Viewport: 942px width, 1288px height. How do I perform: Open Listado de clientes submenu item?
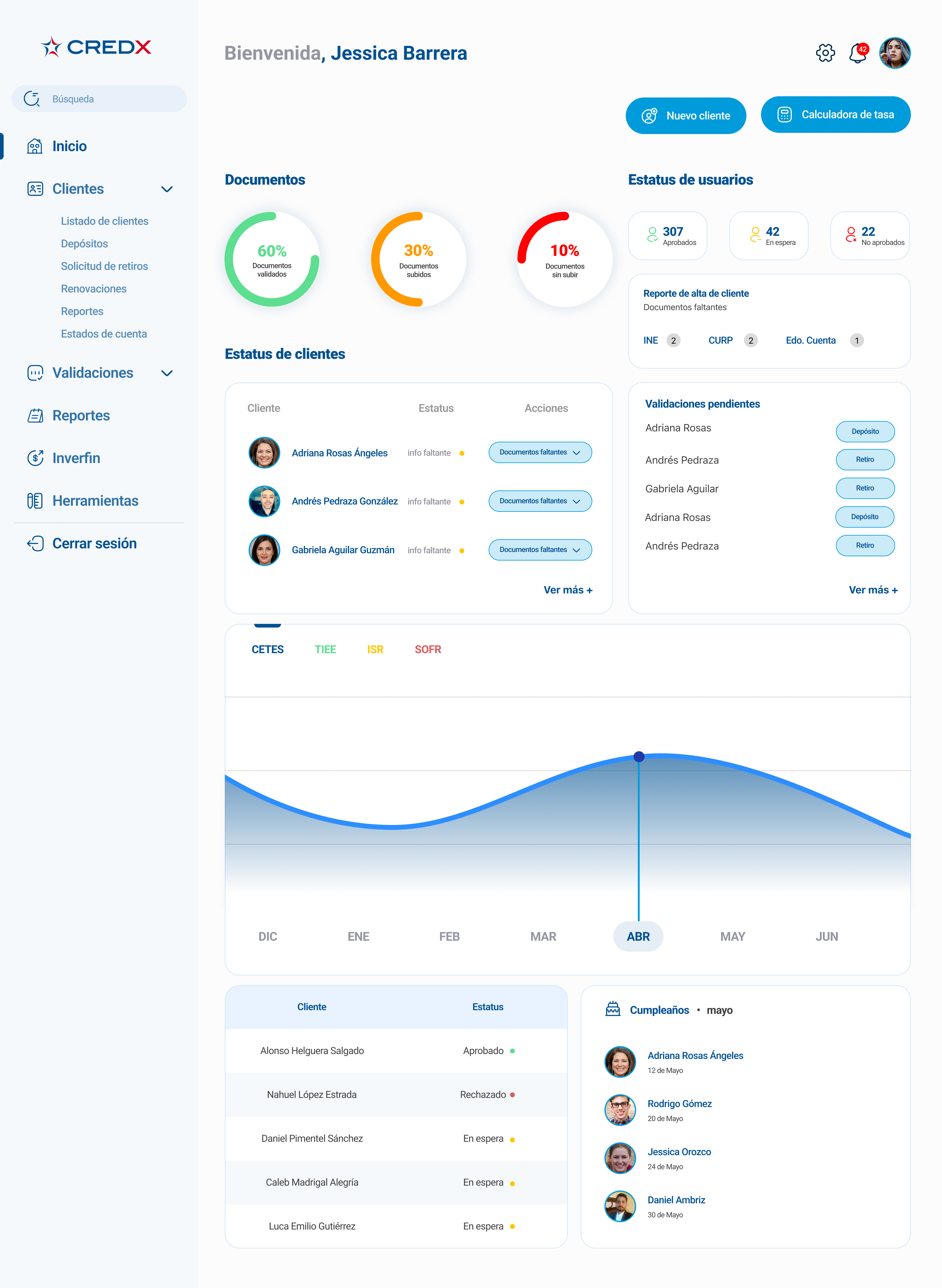click(x=104, y=221)
